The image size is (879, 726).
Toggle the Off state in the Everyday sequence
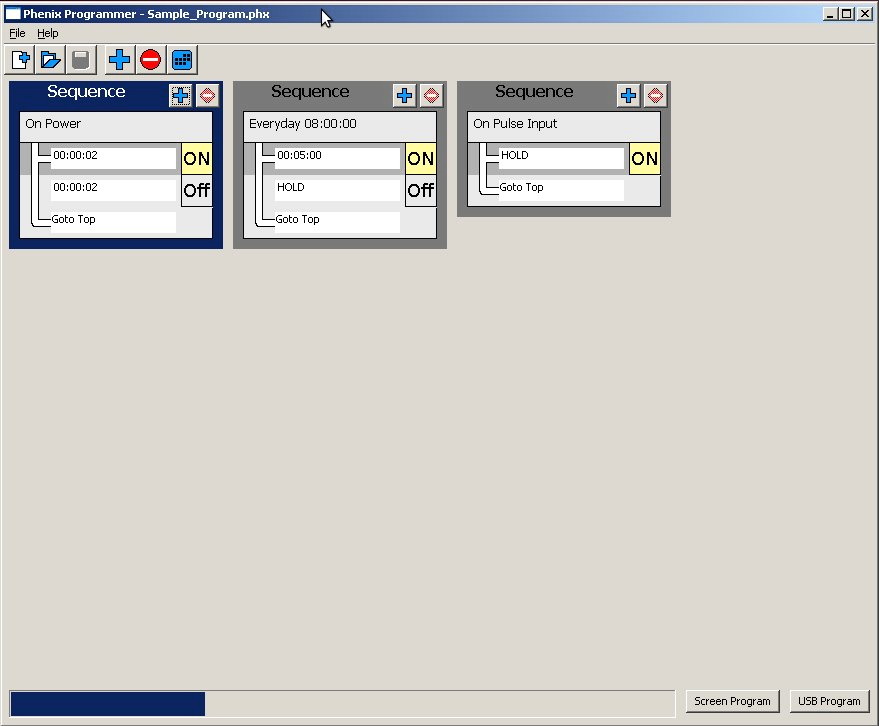coord(420,191)
